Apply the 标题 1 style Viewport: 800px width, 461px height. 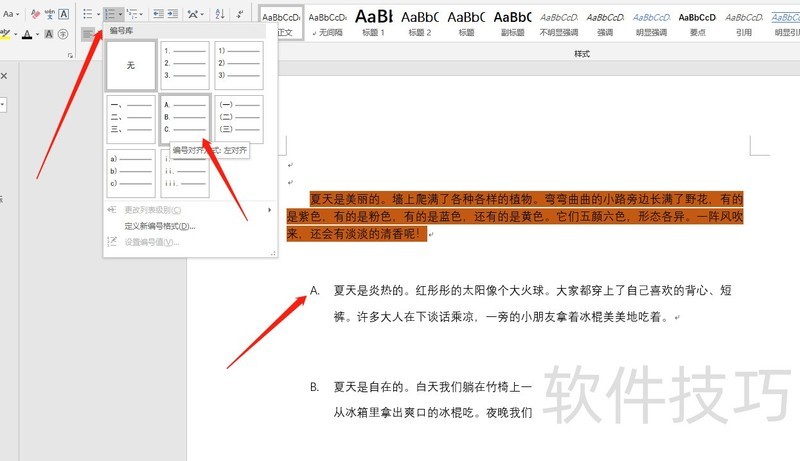click(x=374, y=24)
